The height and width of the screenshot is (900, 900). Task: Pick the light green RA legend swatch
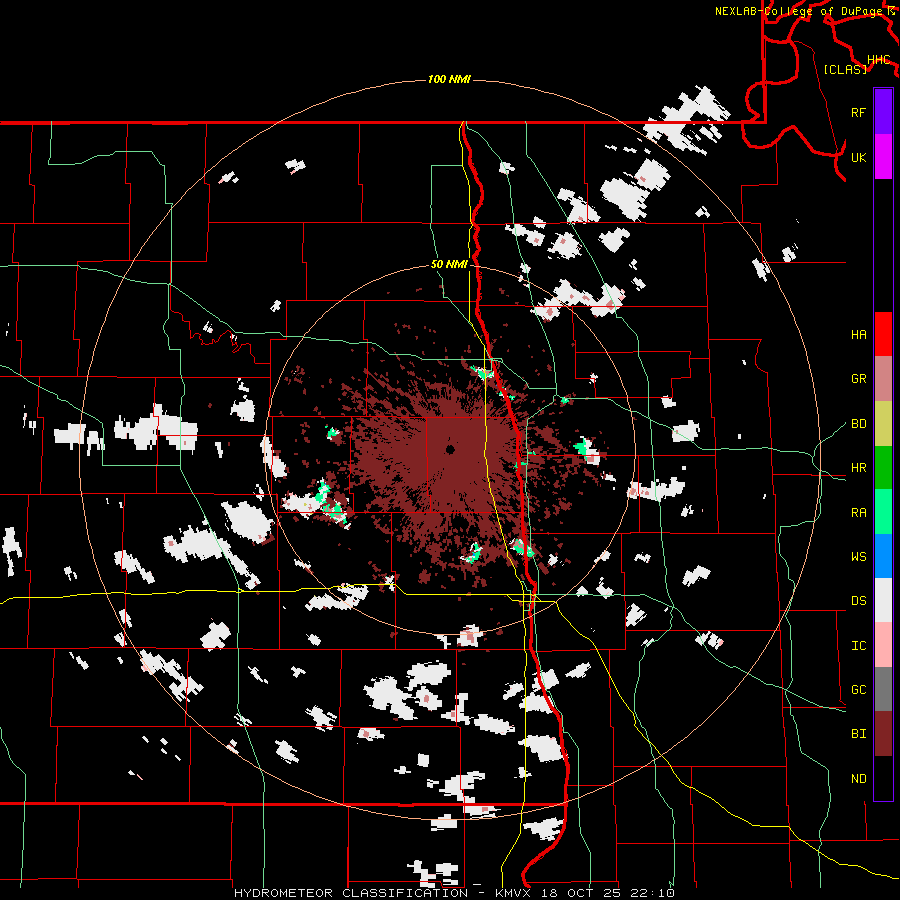point(883,512)
